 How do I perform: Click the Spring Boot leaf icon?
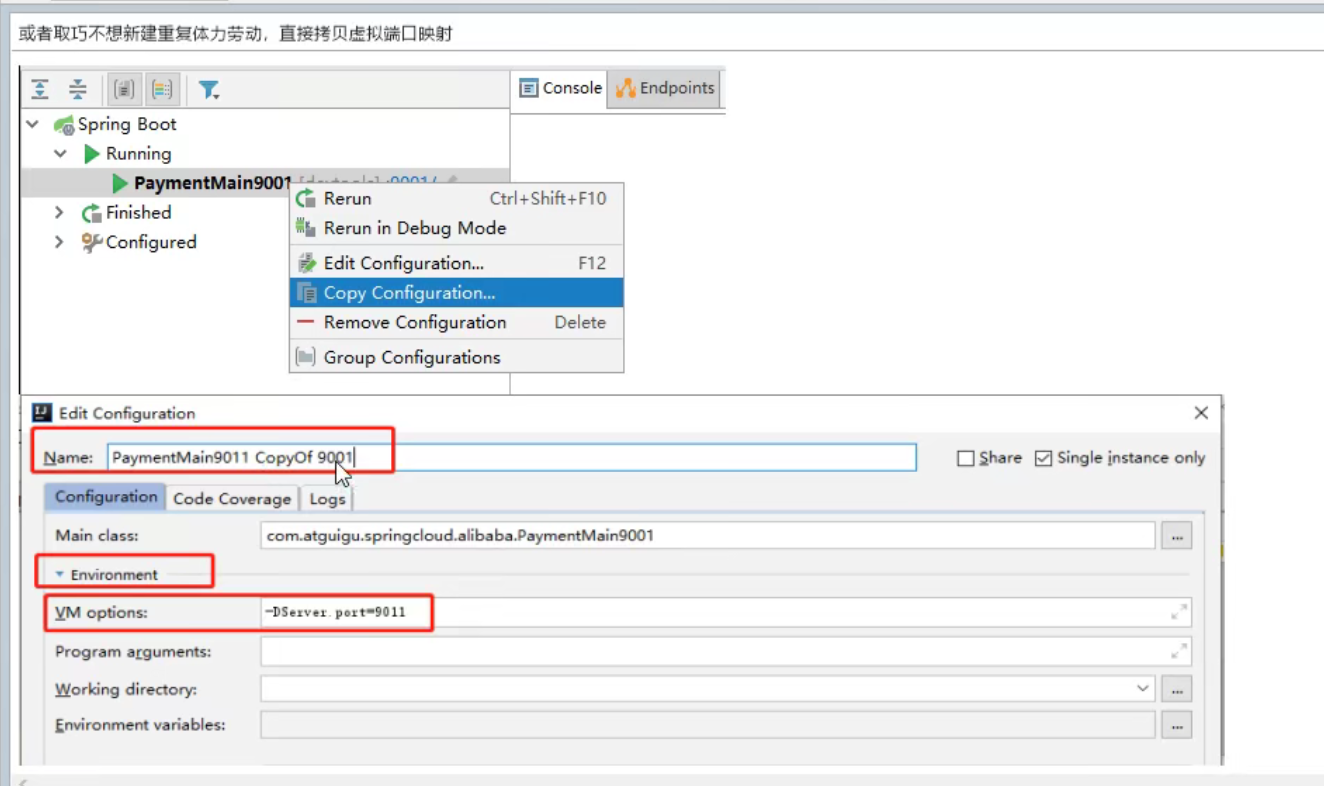[x=64, y=125]
